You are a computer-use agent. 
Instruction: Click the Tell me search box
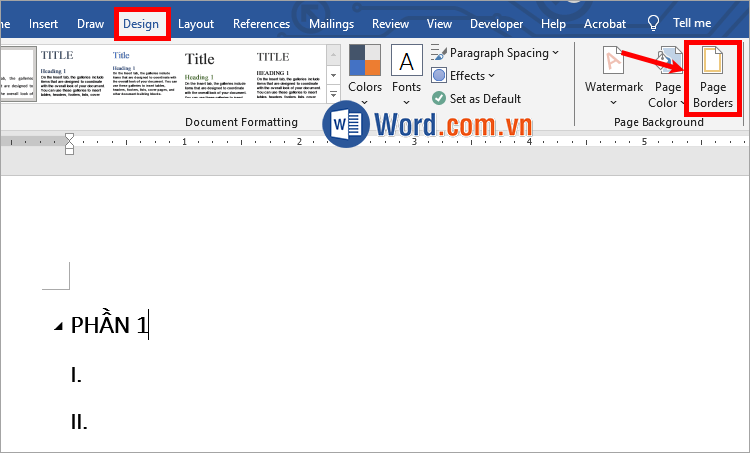pyautogui.click(x=692, y=23)
